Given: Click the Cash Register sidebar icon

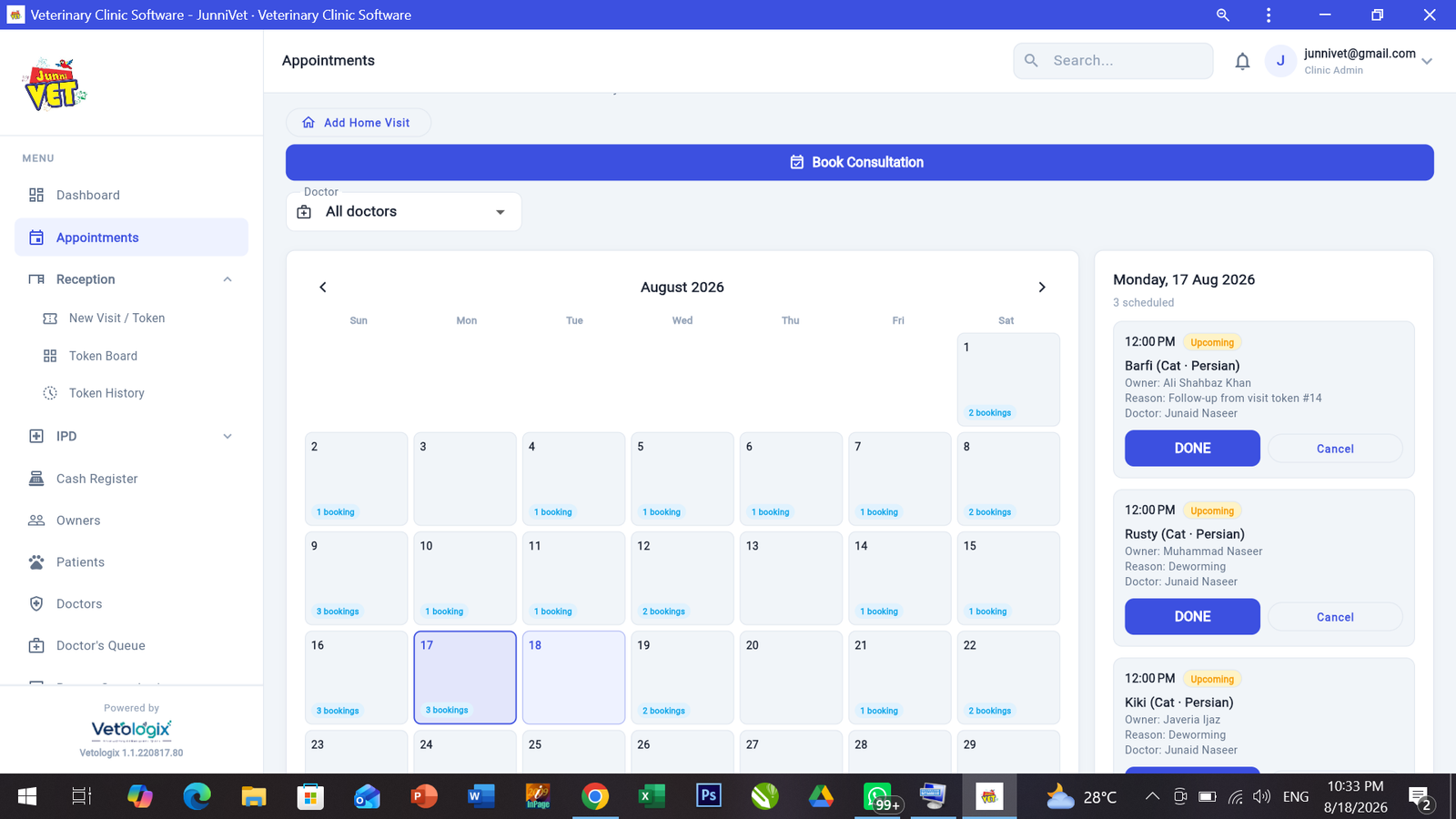Looking at the screenshot, I should click(x=36, y=479).
